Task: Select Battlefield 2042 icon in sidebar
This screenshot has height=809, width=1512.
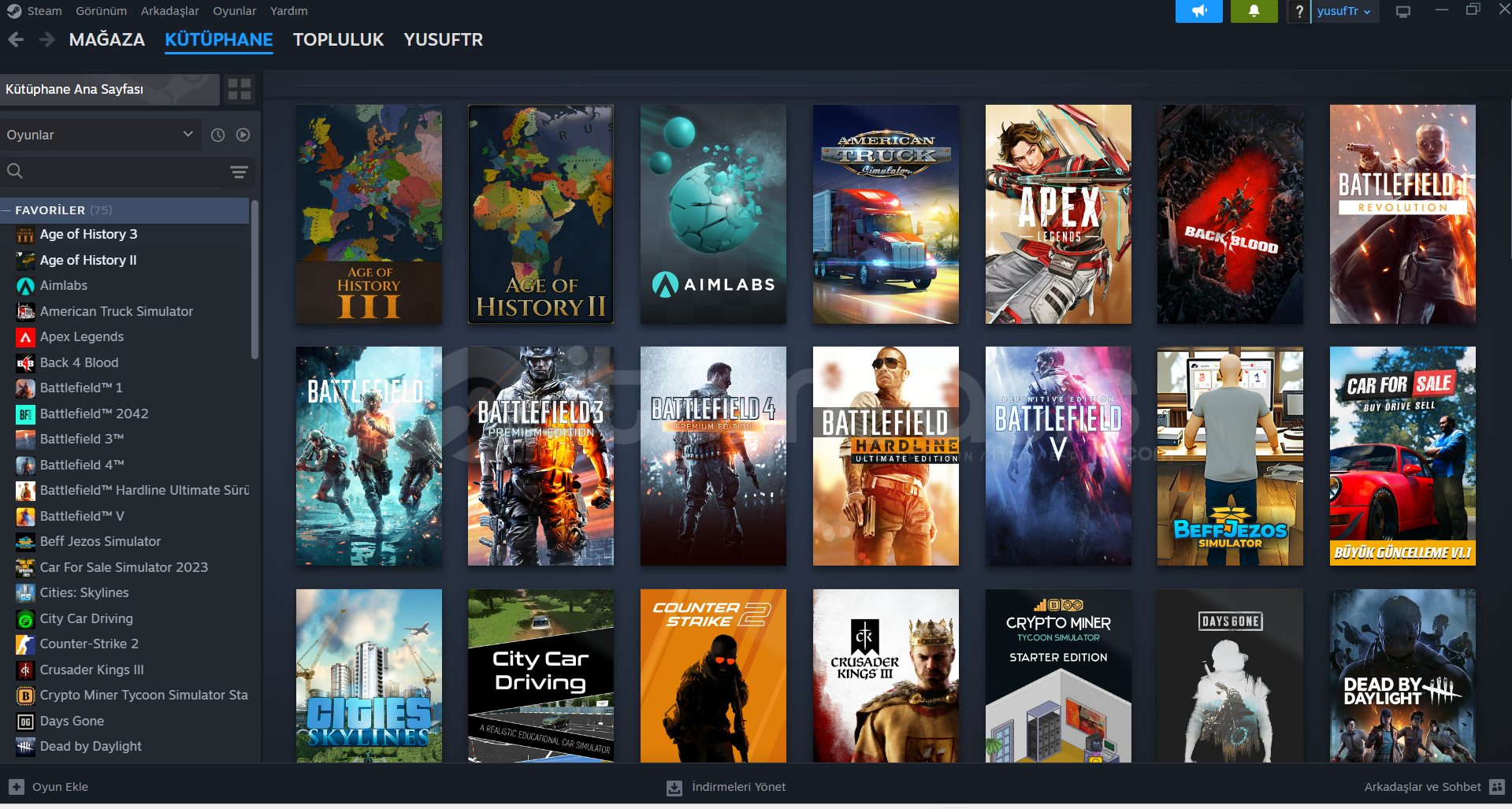Action: tap(26, 414)
